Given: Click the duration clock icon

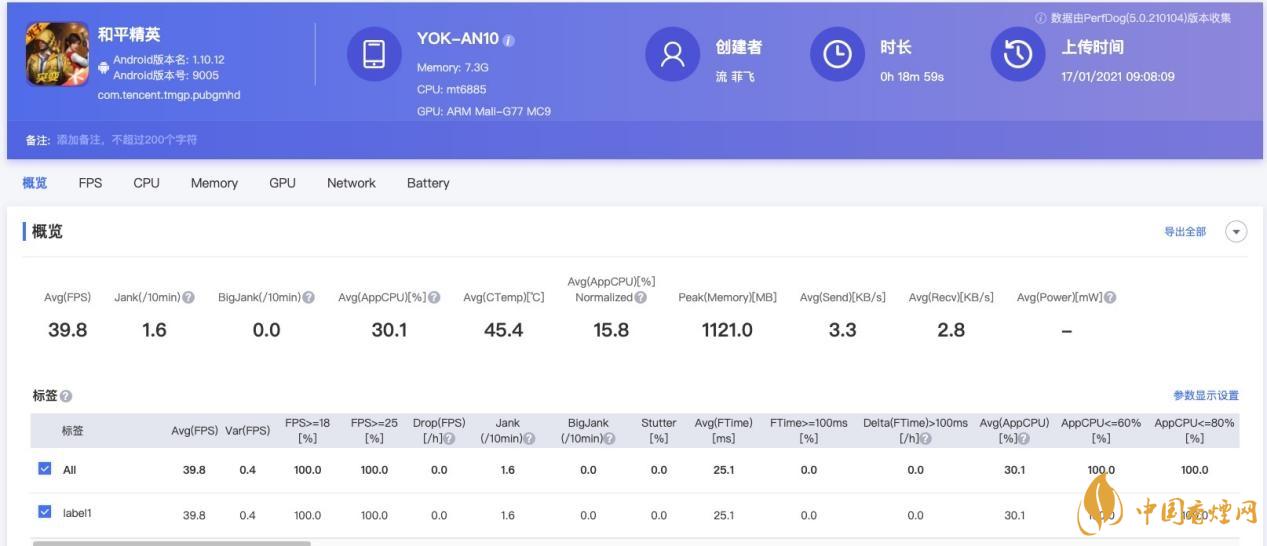Looking at the screenshot, I should pos(836,54).
